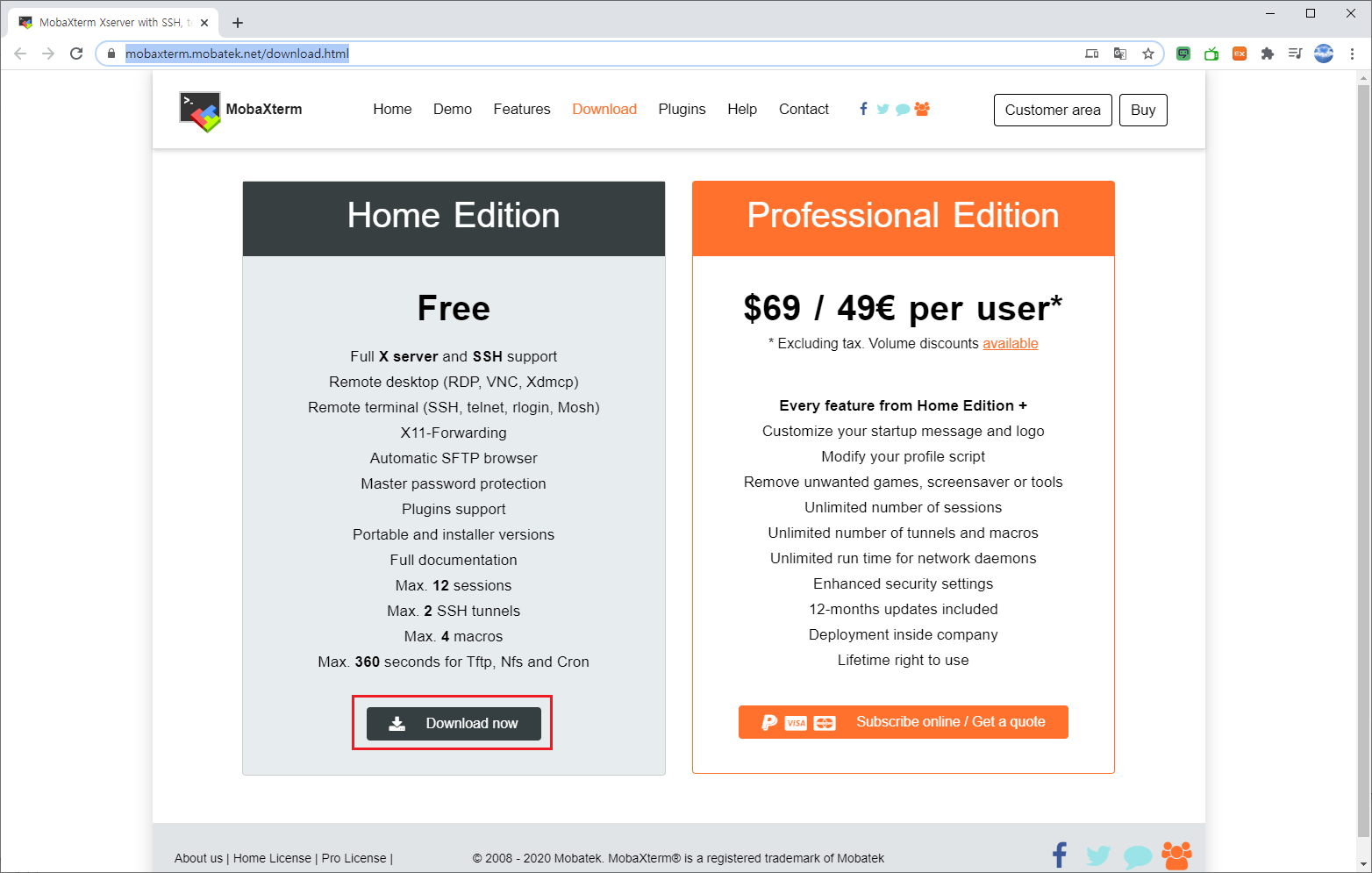Image resolution: width=1372 pixels, height=873 pixels.
Task: Select the MobaXterm Xserver browser tab
Action: click(x=112, y=23)
